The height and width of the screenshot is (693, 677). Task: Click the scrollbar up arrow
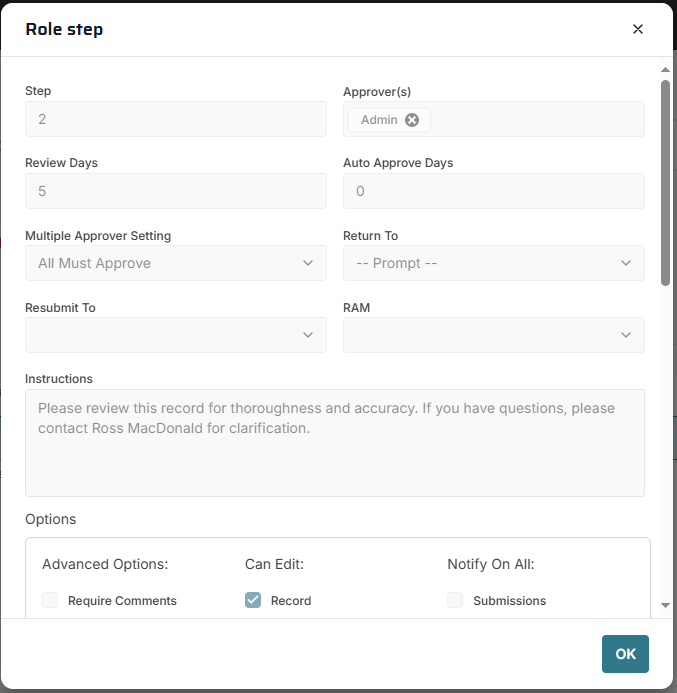point(665,70)
